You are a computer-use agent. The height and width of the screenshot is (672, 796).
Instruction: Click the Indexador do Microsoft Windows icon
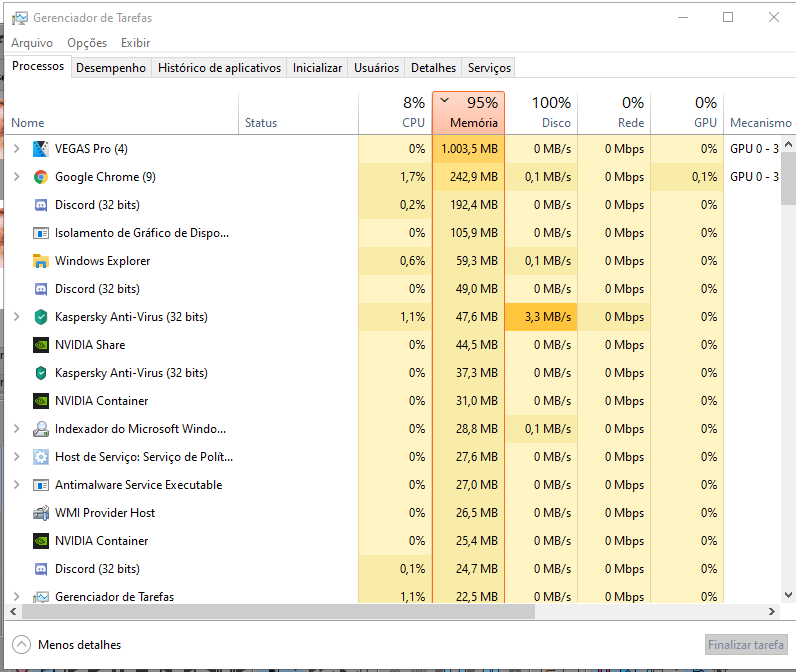[x=41, y=429]
